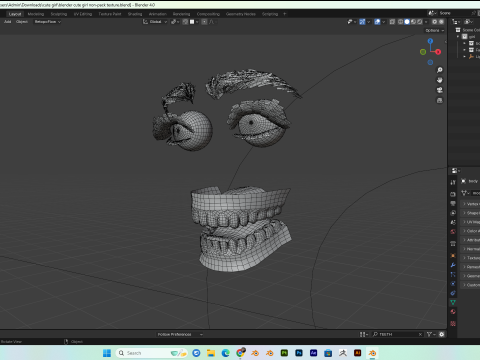Toggle proportional editing in viewport header
Image resolution: width=480 pixels, height=360 pixels.
click(x=204, y=22)
